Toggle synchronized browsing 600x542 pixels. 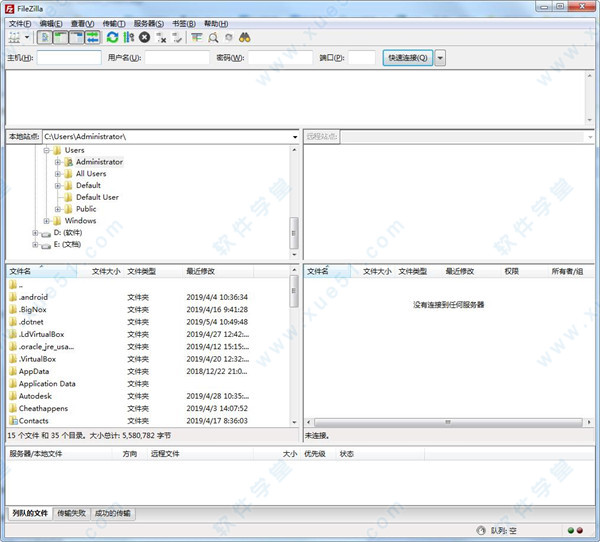(x=229, y=38)
